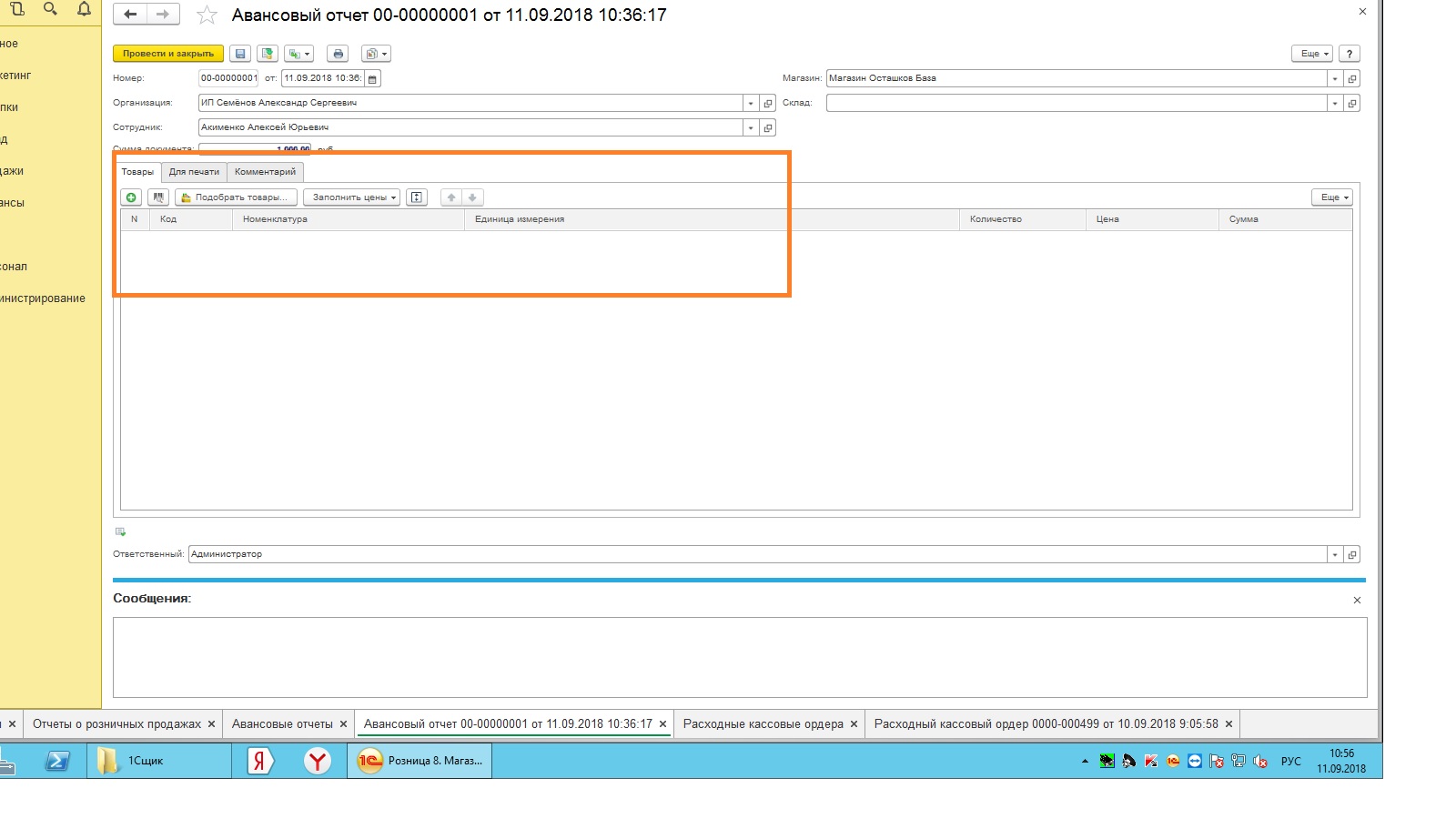Go back with the left arrow button
This screenshot has height=819, width=1456.
[x=130, y=15]
